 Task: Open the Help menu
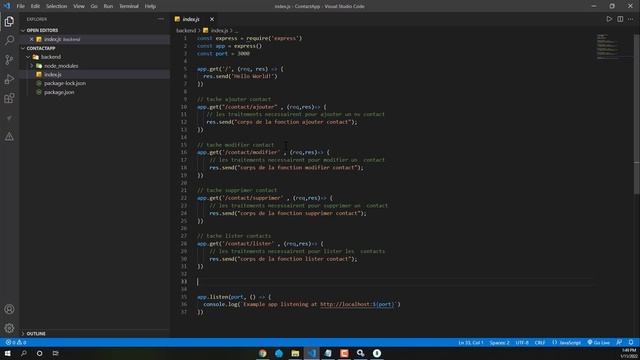point(150,6)
